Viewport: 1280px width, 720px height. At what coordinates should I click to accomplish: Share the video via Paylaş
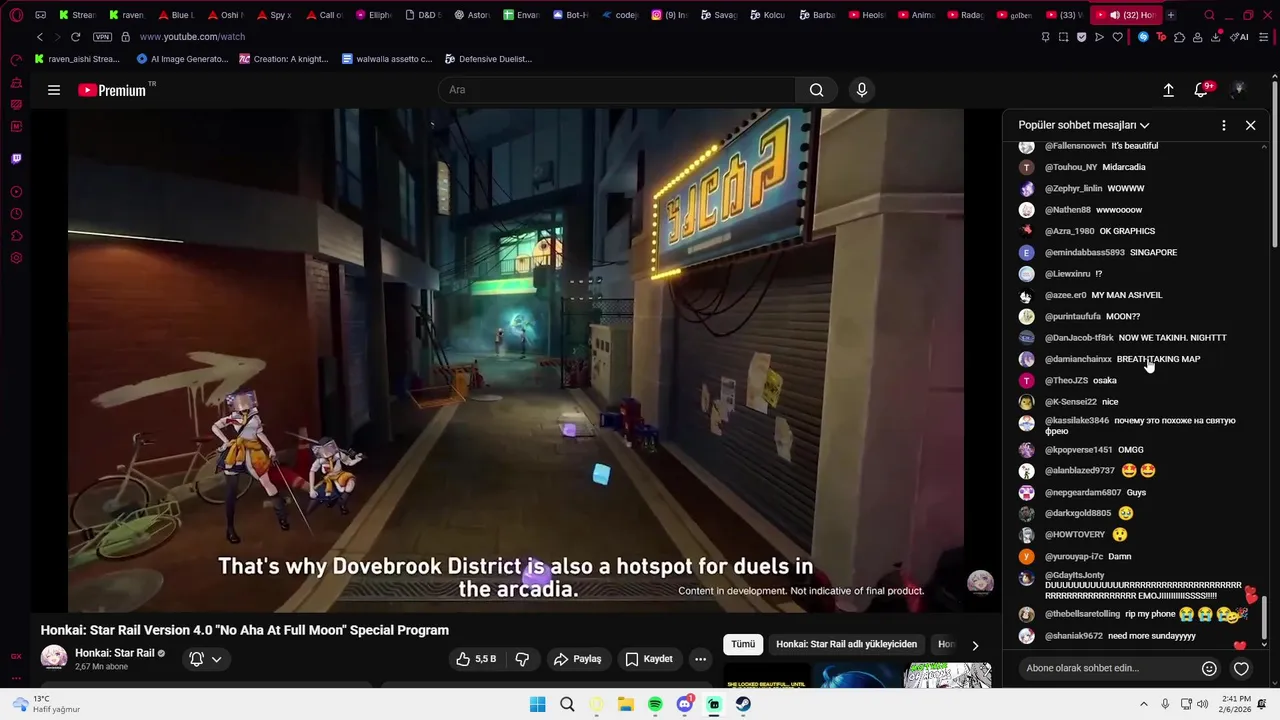pyautogui.click(x=577, y=659)
